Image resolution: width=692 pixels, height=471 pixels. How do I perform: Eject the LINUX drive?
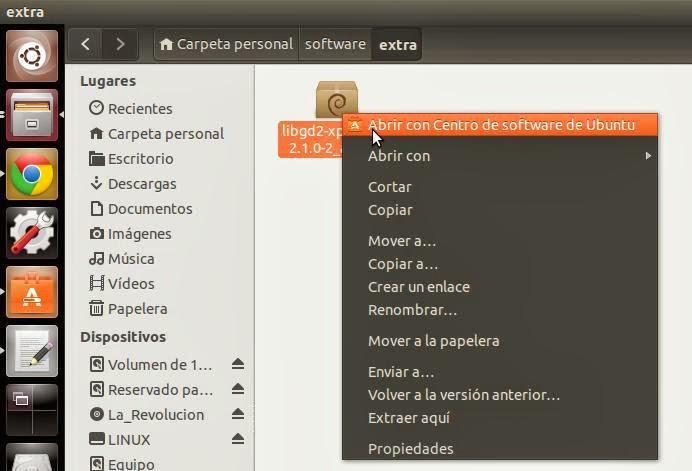[238, 439]
